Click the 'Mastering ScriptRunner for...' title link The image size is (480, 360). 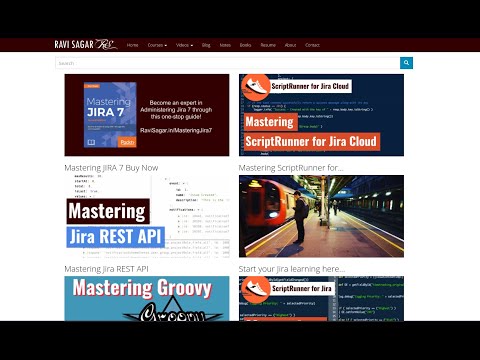click(x=291, y=168)
